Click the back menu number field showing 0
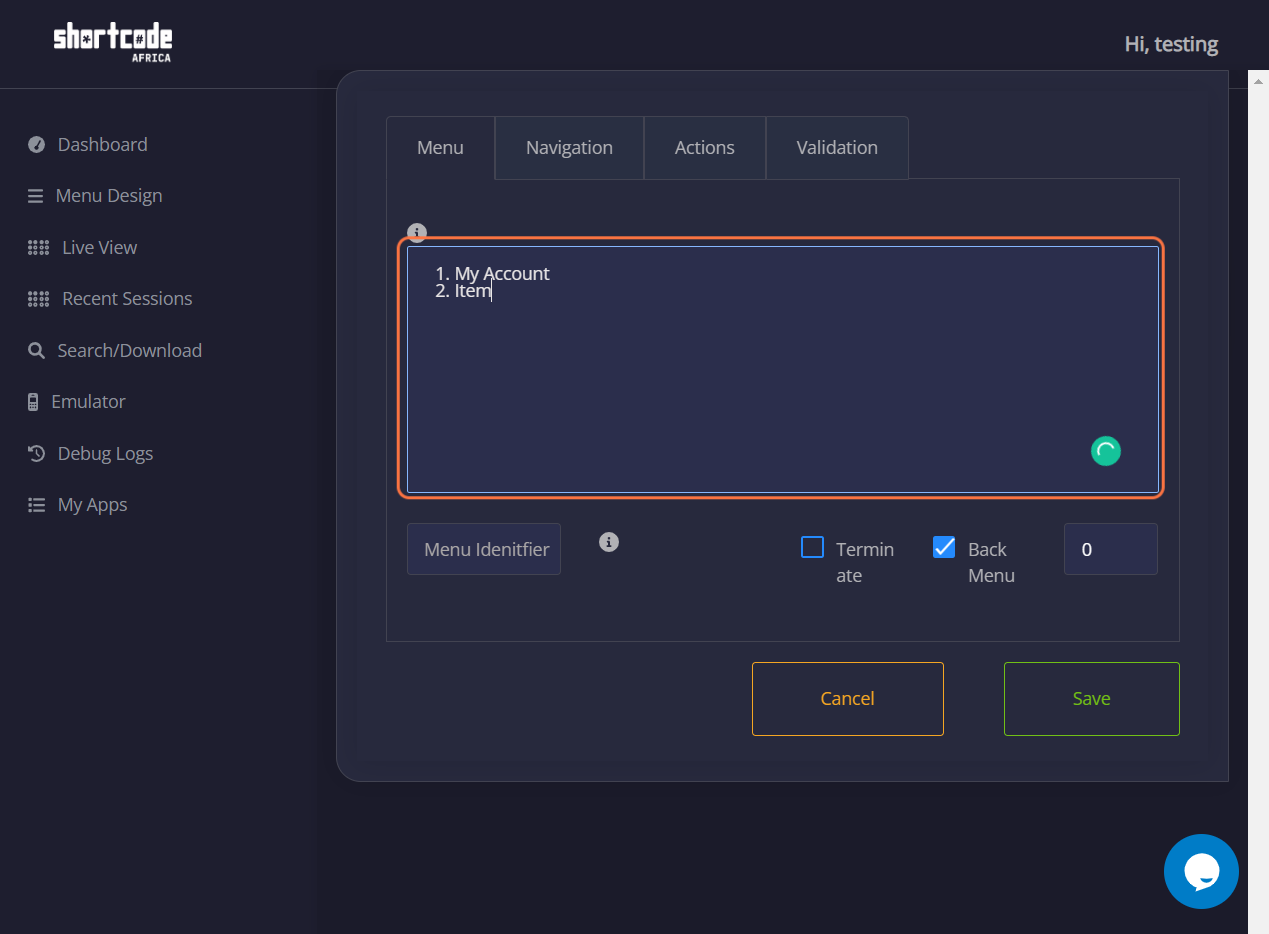The width and height of the screenshot is (1269, 934). [x=1110, y=549]
